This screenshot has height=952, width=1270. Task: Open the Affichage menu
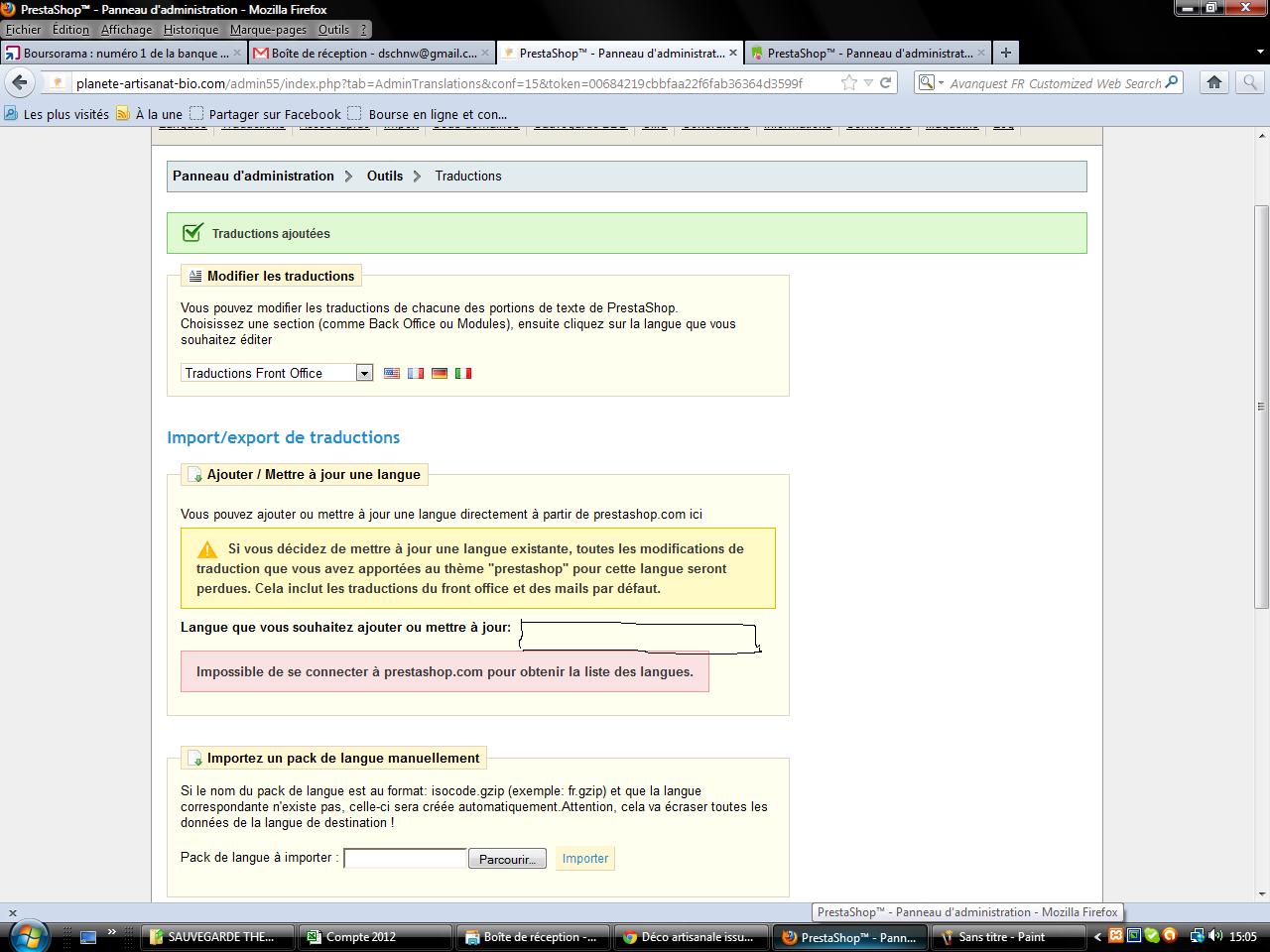point(126,30)
